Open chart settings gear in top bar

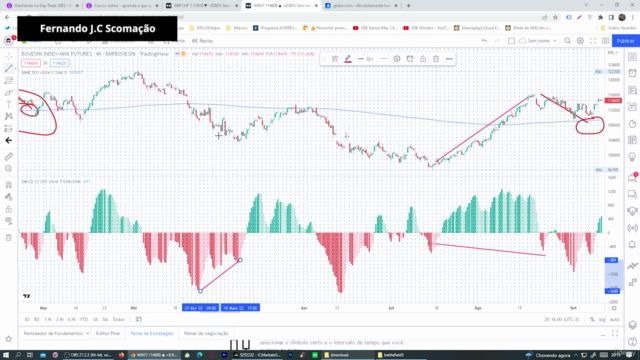click(580, 41)
